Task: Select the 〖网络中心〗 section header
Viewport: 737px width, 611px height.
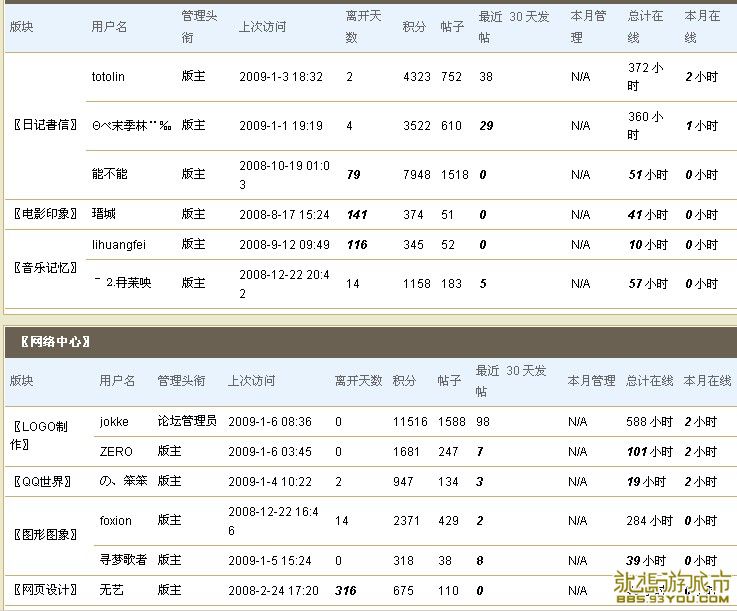Action: click(55, 342)
